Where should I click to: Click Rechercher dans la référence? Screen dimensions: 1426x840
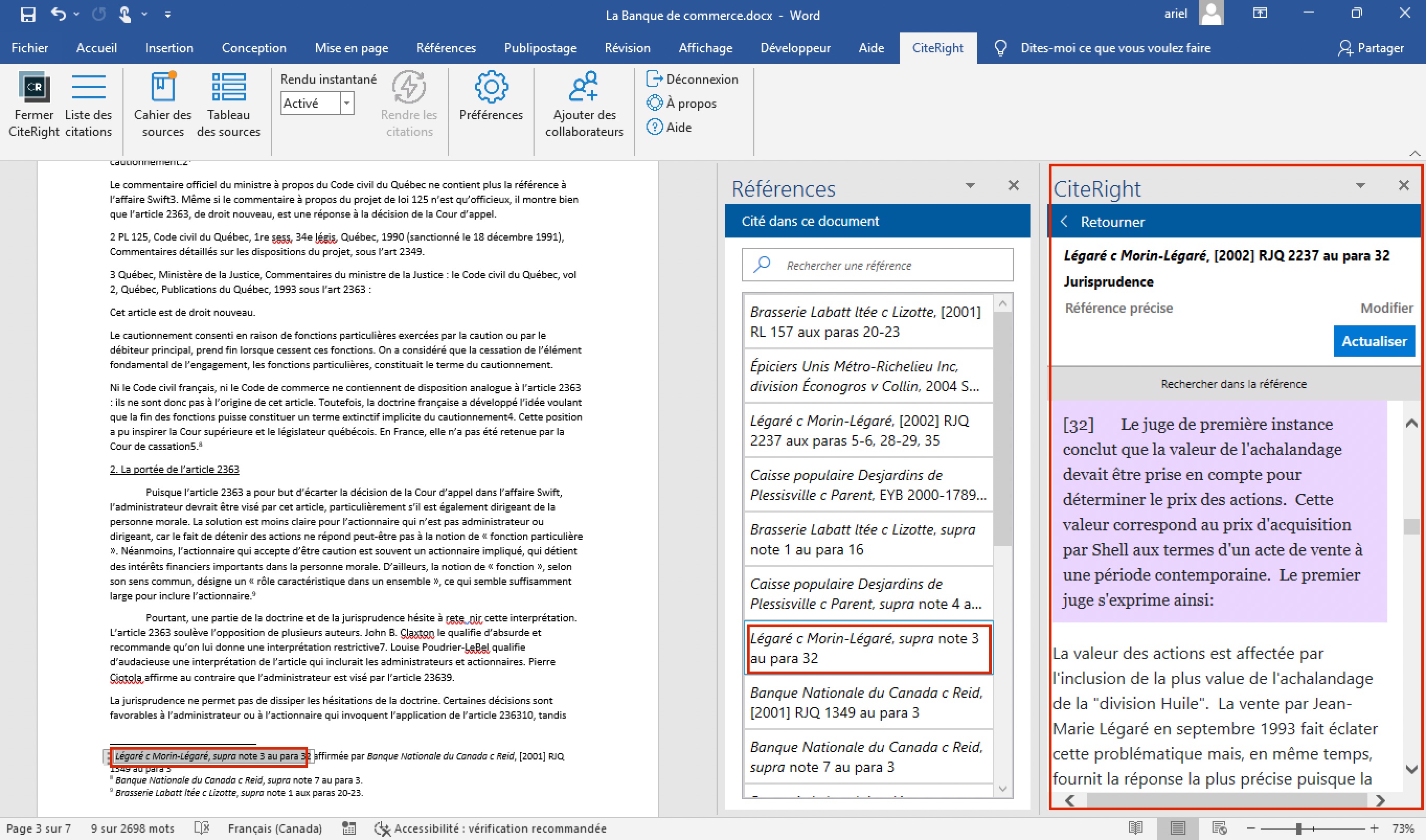1233,384
